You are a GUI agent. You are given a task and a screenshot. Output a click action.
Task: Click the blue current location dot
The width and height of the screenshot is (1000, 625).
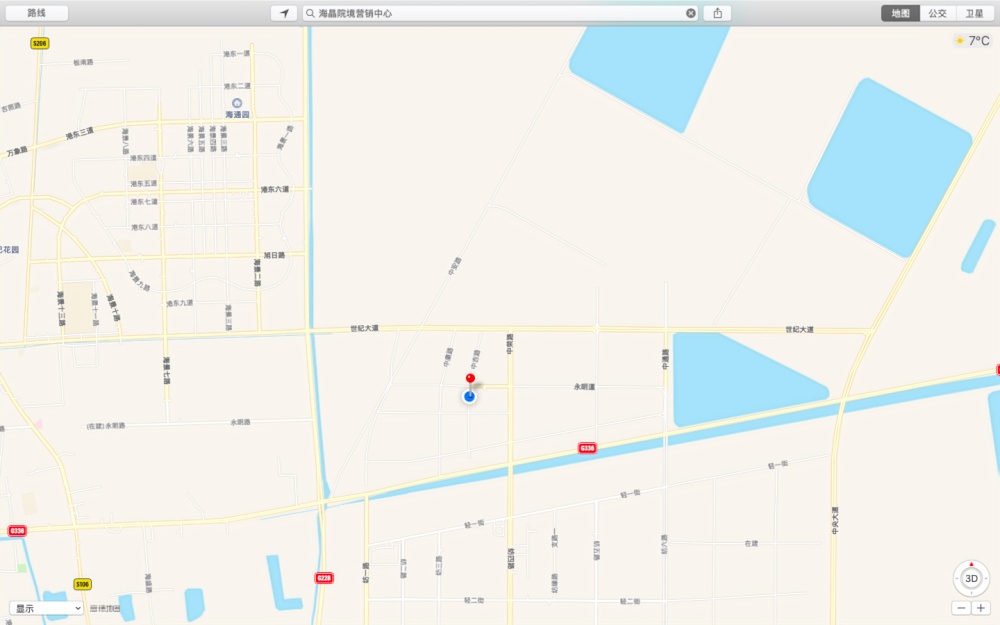[x=469, y=397]
